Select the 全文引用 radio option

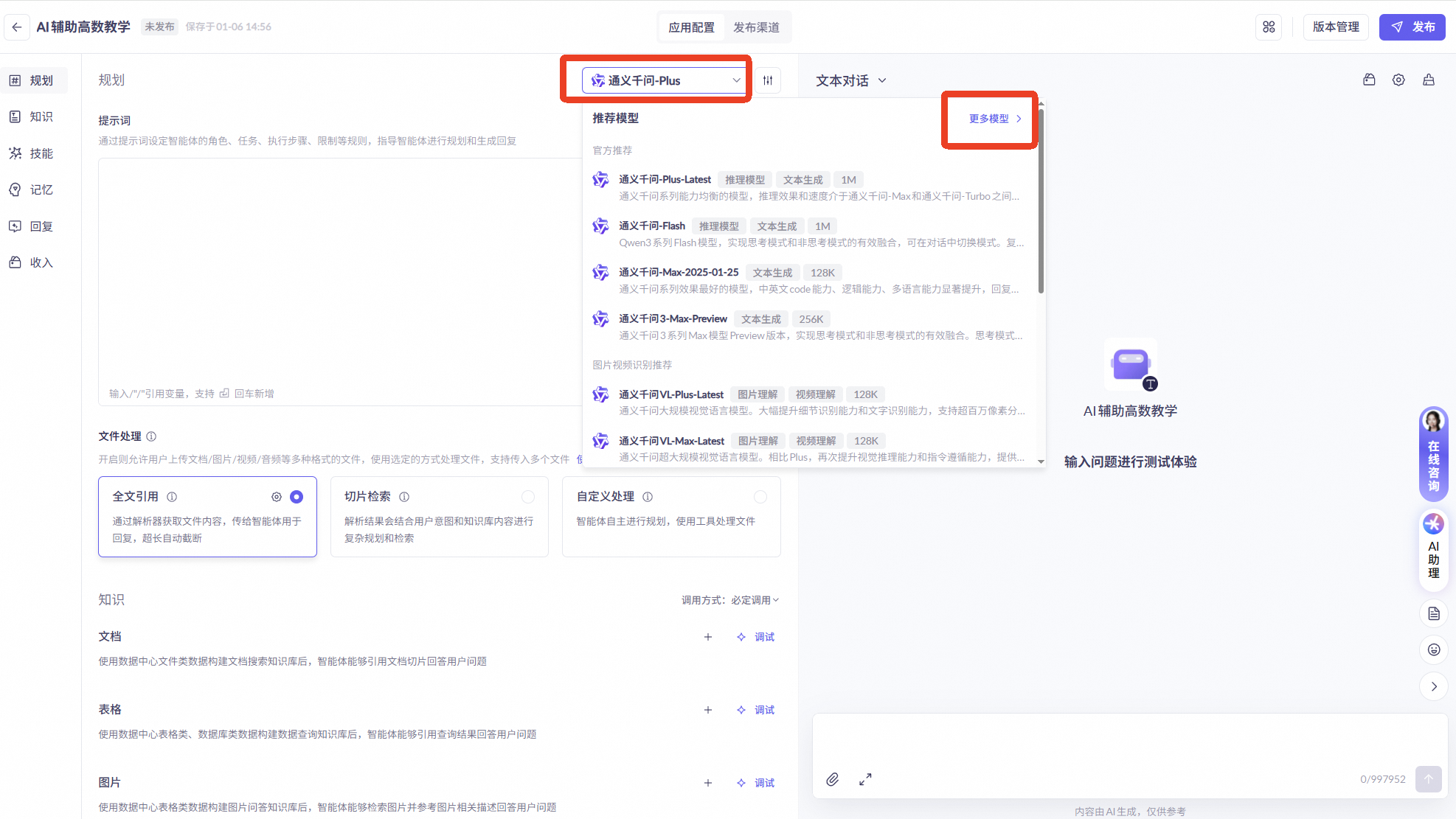297,497
